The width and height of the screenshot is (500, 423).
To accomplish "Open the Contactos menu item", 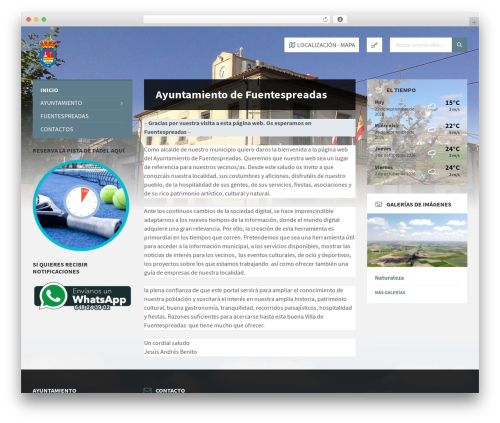I will point(57,129).
